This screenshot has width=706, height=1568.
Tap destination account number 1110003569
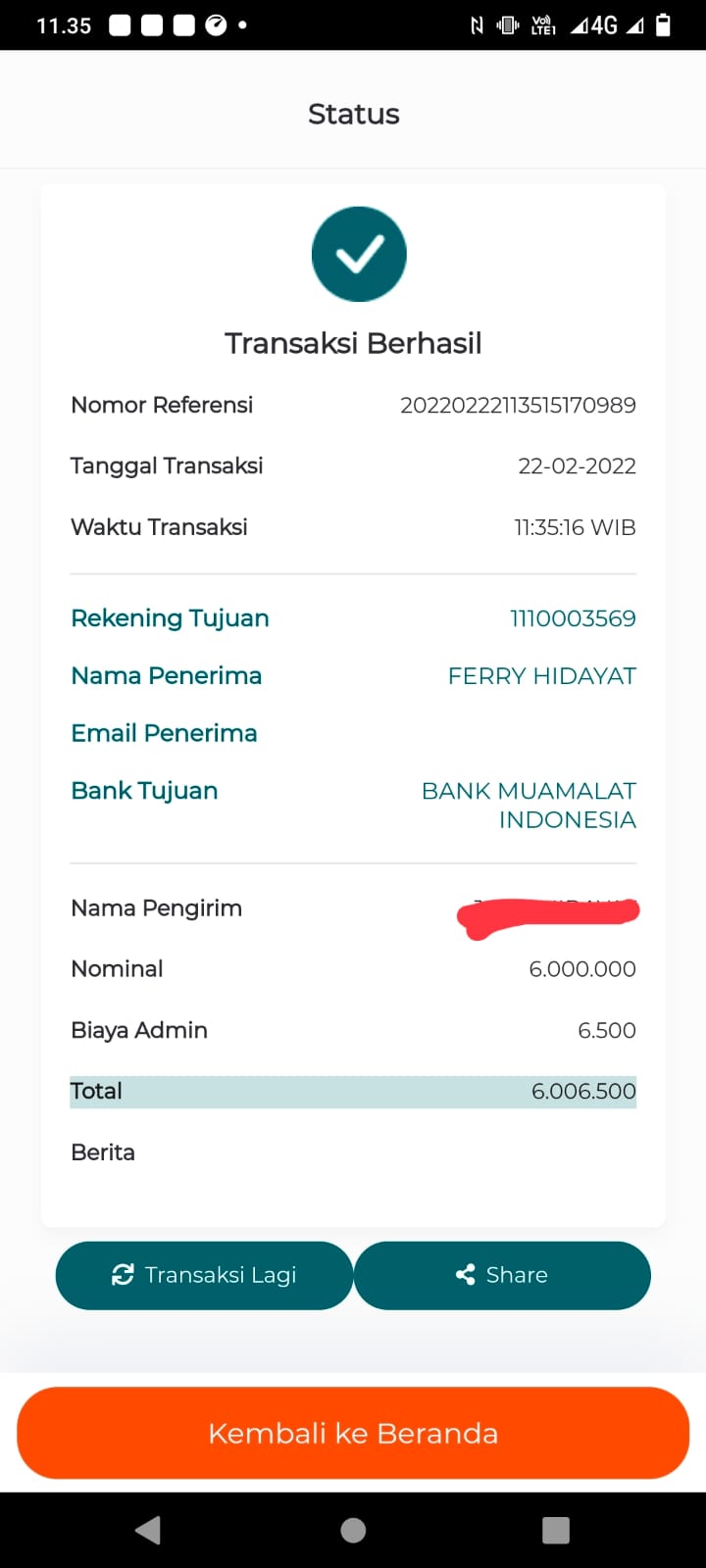(x=573, y=618)
